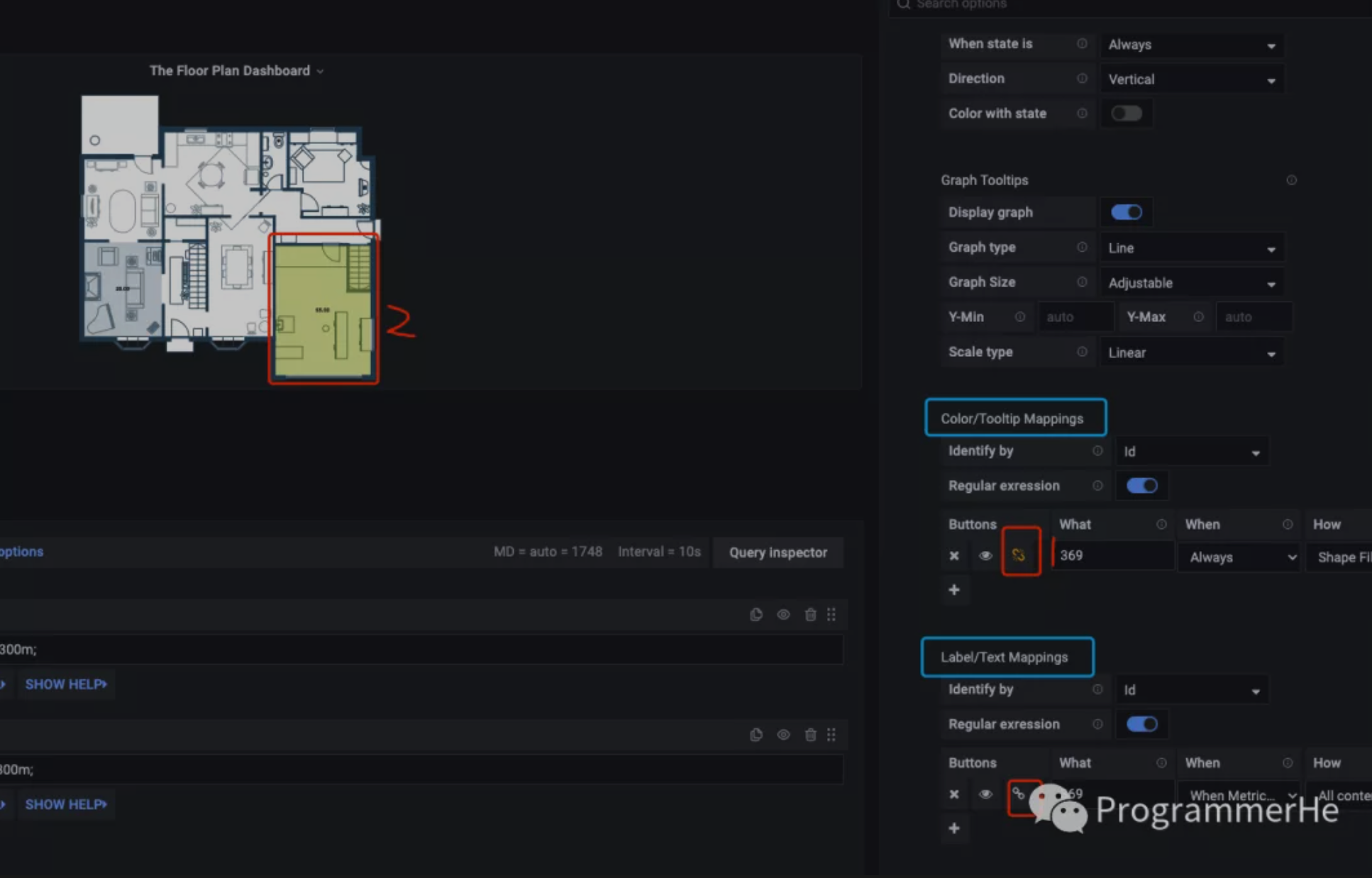Click SHOW HELP under the first query
The height and width of the screenshot is (878, 1372).
pos(66,684)
